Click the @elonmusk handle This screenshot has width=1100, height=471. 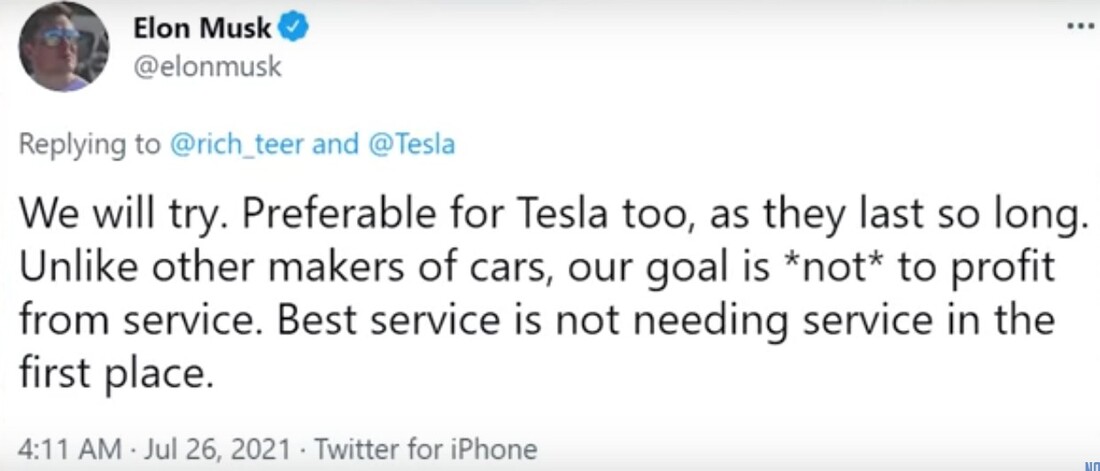coord(207,68)
